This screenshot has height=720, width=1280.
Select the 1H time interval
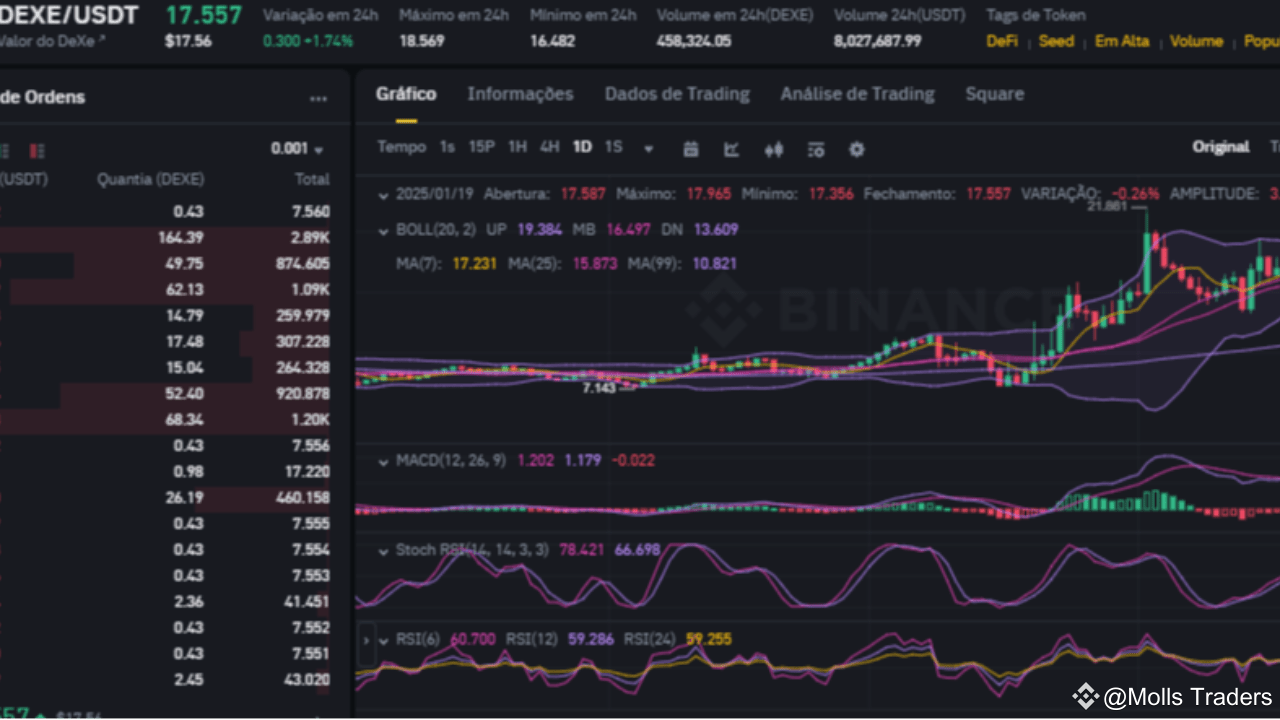[x=517, y=147]
